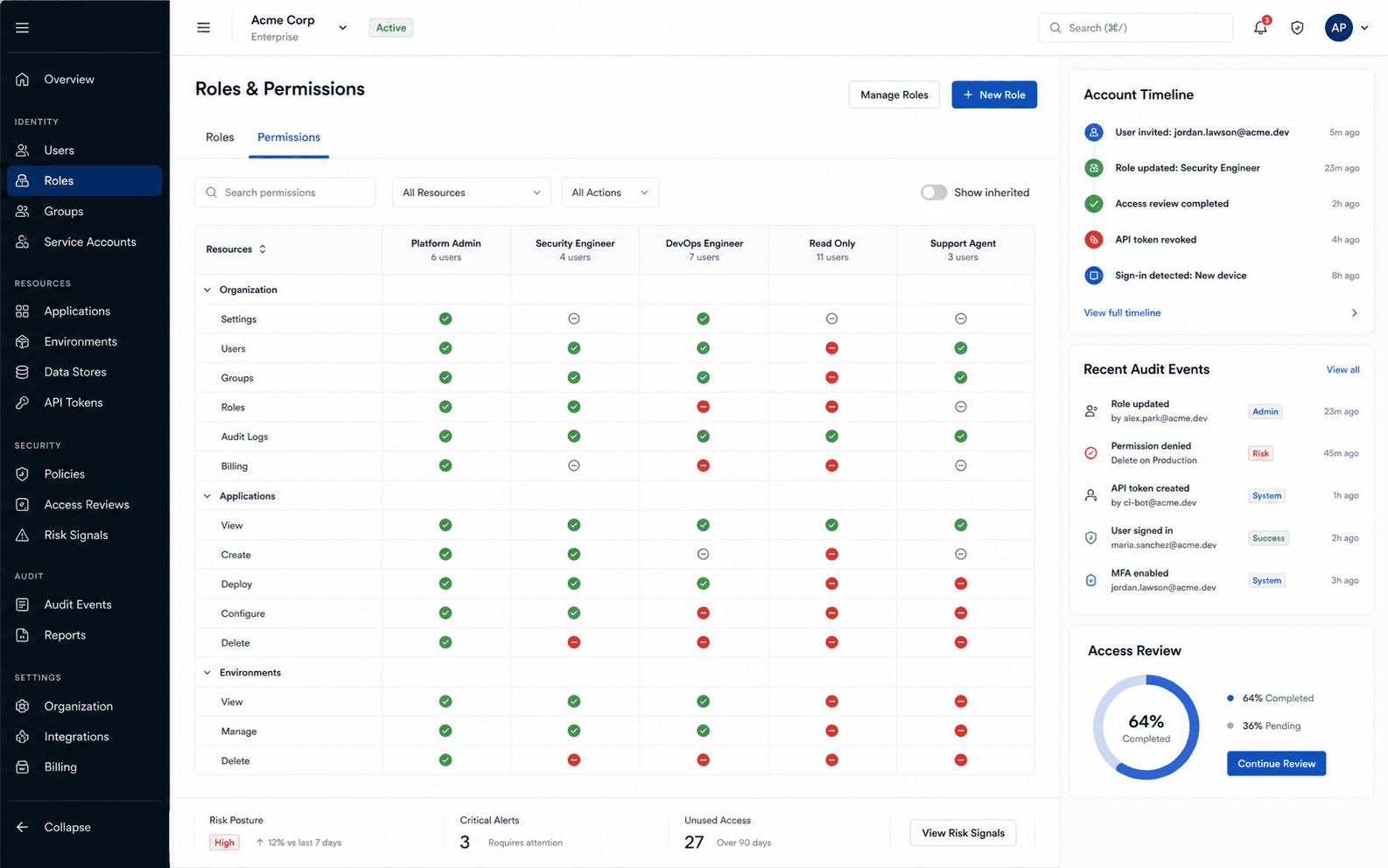Collapse the Environments resource group
1388x868 pixels.
pos(207,673)
